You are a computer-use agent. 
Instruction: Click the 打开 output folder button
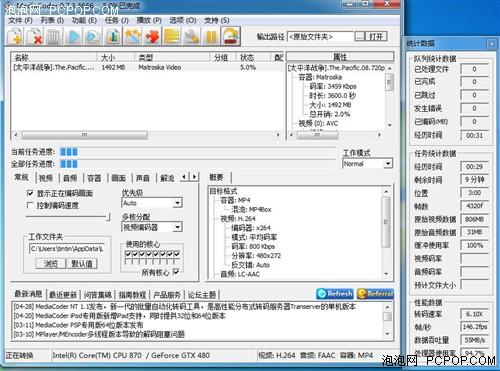tap(376, 36)
